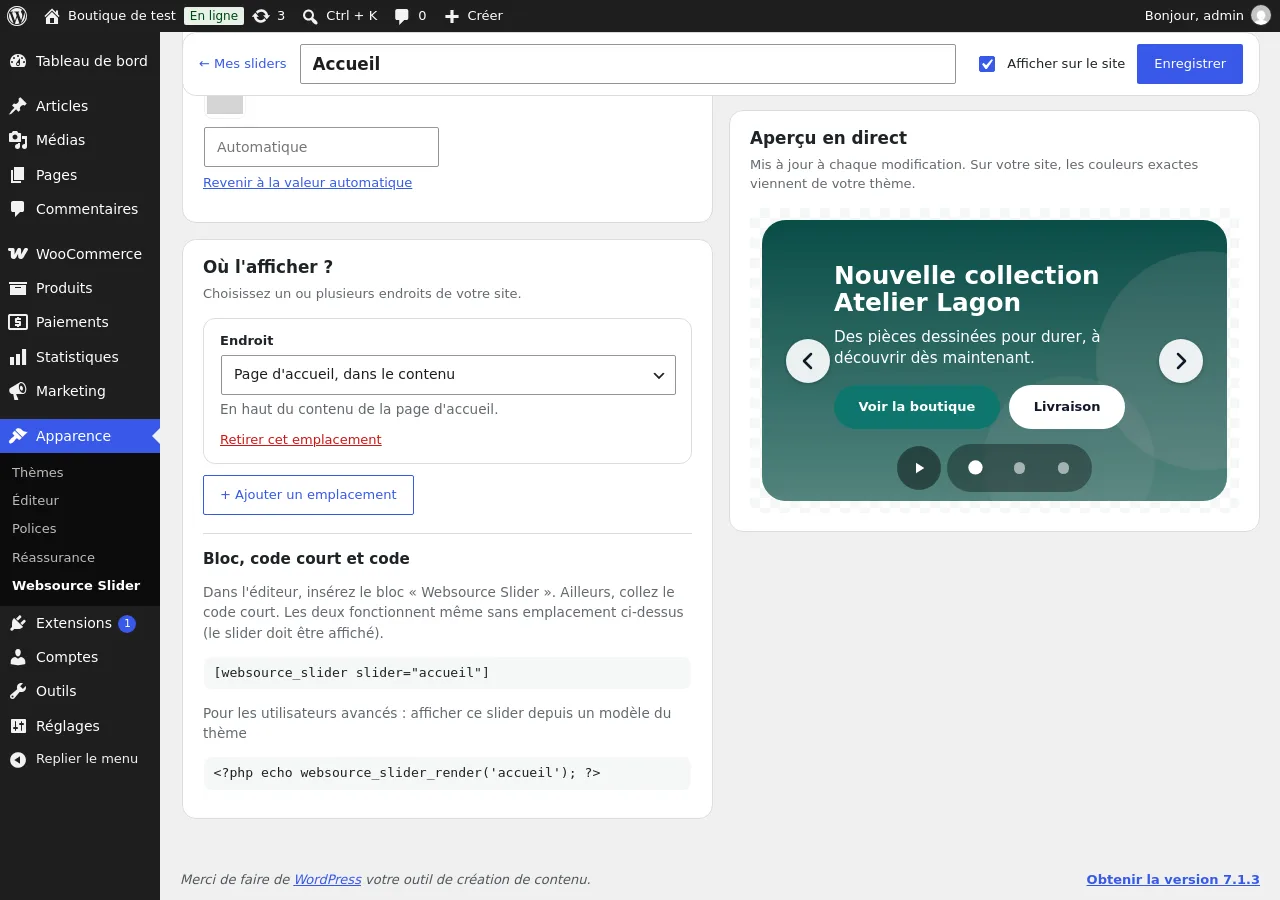
Task: Click the Extensions update count badge
Action: [x=127, y=624]
